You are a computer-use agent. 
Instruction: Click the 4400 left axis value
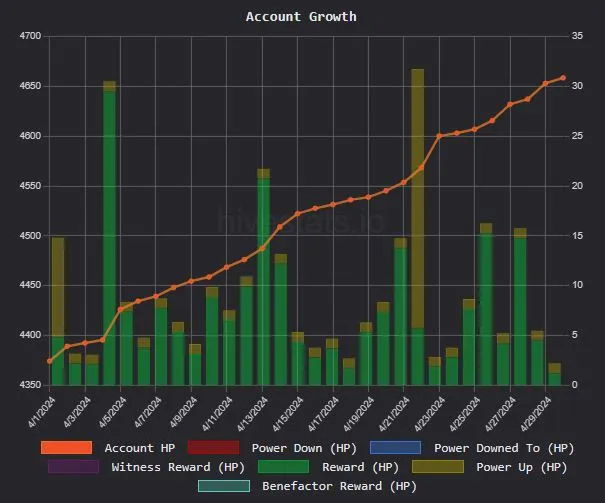pos(30,335)
